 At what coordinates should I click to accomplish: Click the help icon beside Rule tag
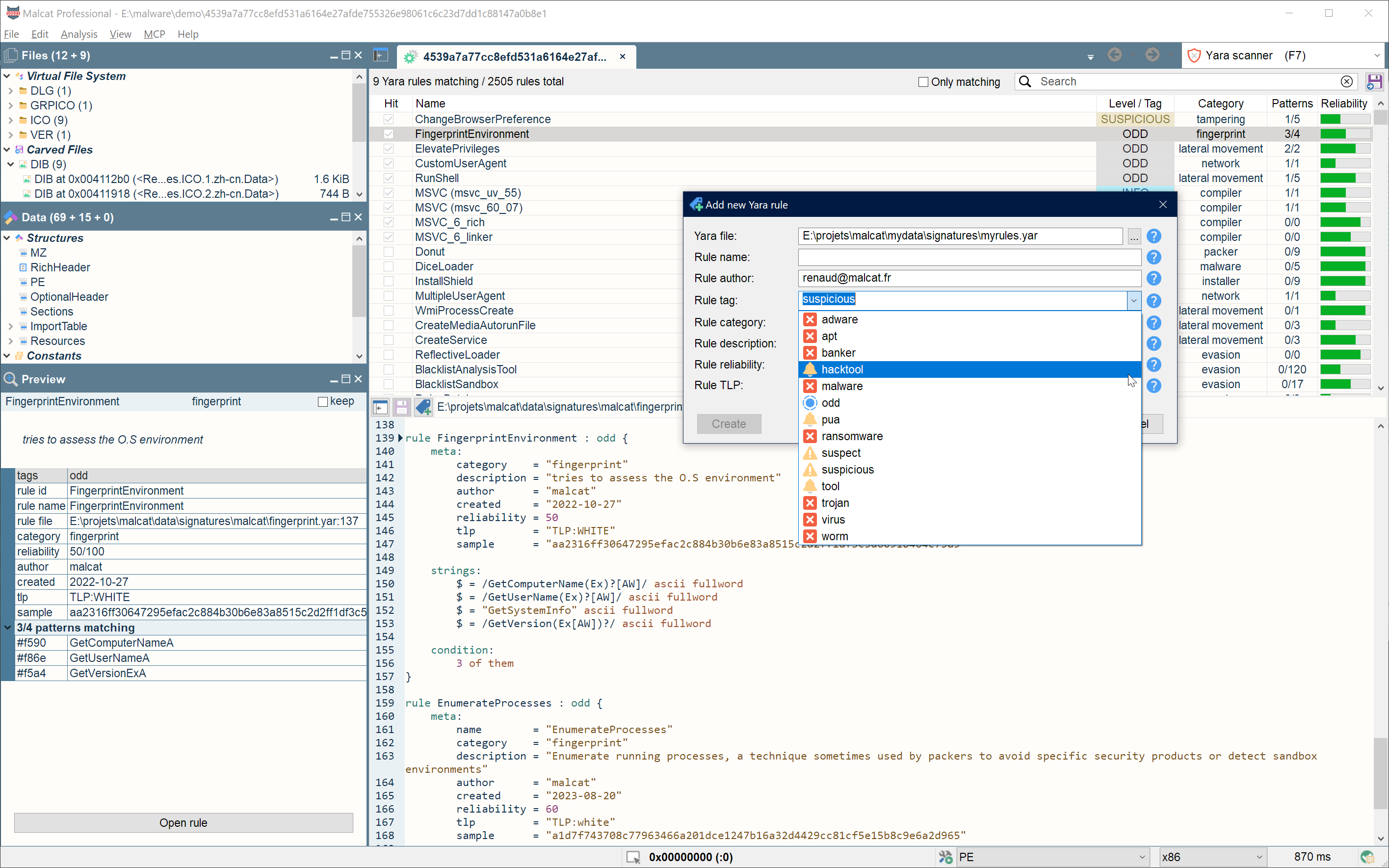click(x=1153, y=300)
